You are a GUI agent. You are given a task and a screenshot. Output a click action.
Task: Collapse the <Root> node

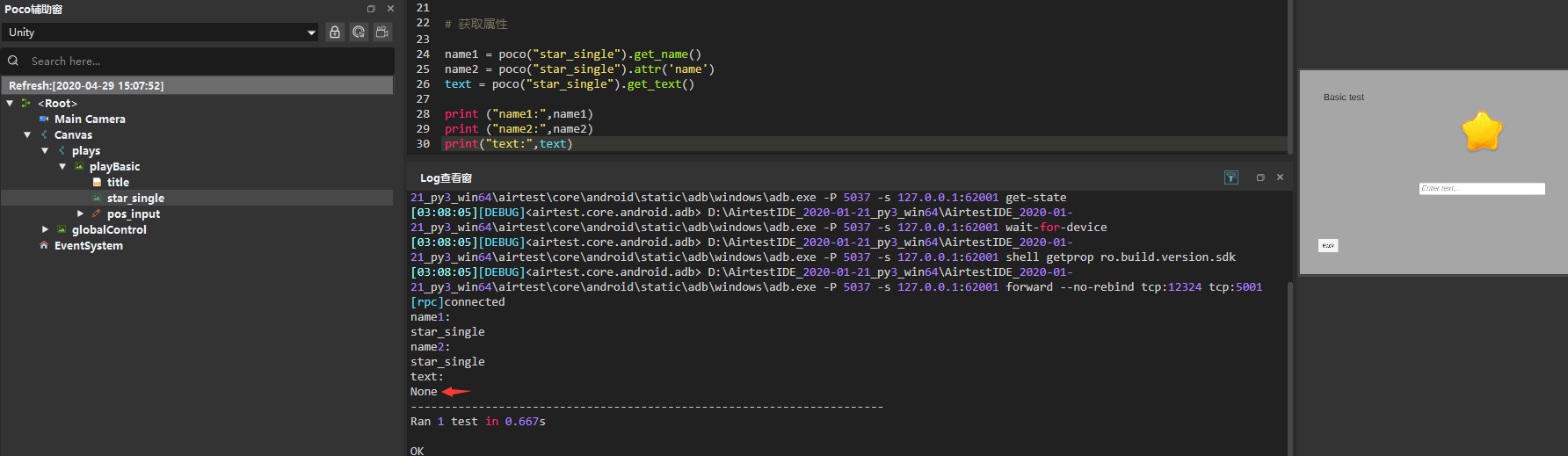[10, 104]
